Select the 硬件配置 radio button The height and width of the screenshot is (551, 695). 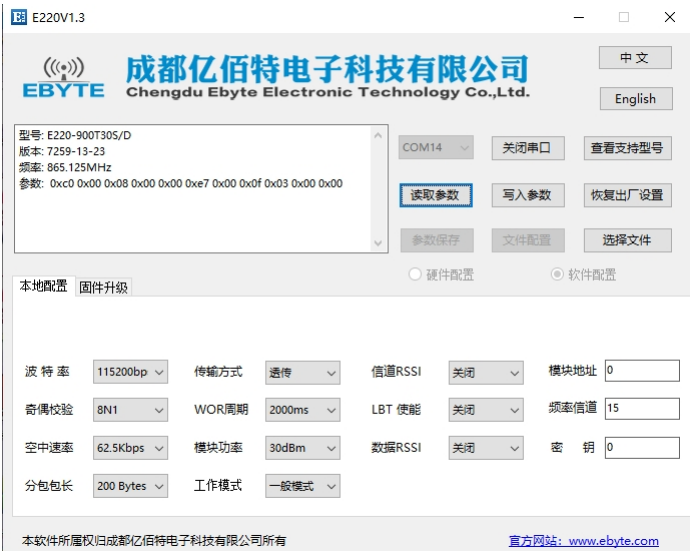(414, 275)
